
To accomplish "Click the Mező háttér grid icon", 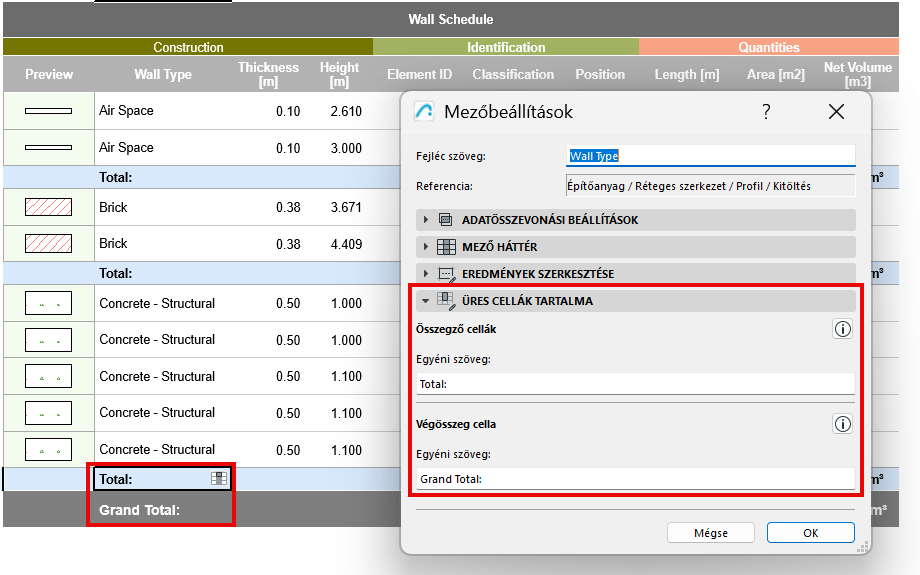I will pos(446,247).
